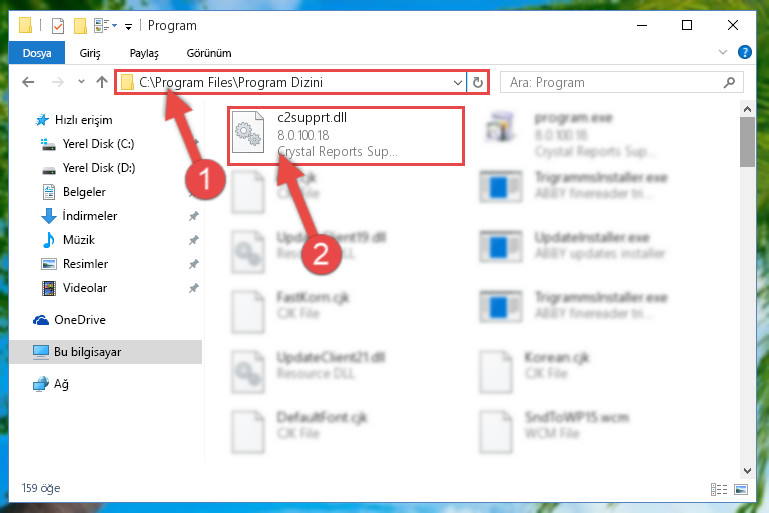Screen dimensions: 769x513
Task: Switch to large icons view in status bar
Action: pos(741,489)
